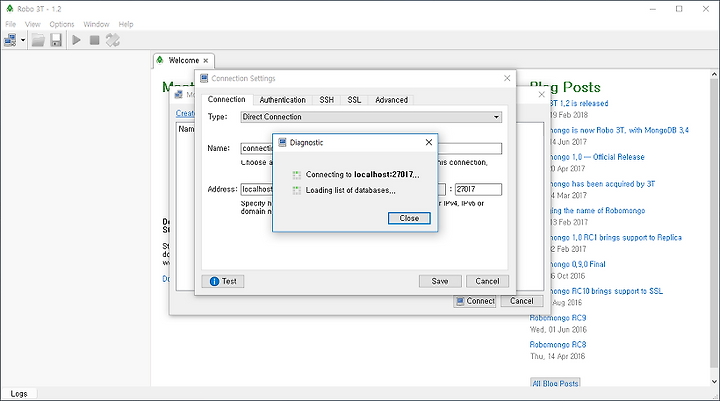Click the Test button with info icon
This screenshot has width=720, height=401.
pyautogui.click(x=223, y=281)
